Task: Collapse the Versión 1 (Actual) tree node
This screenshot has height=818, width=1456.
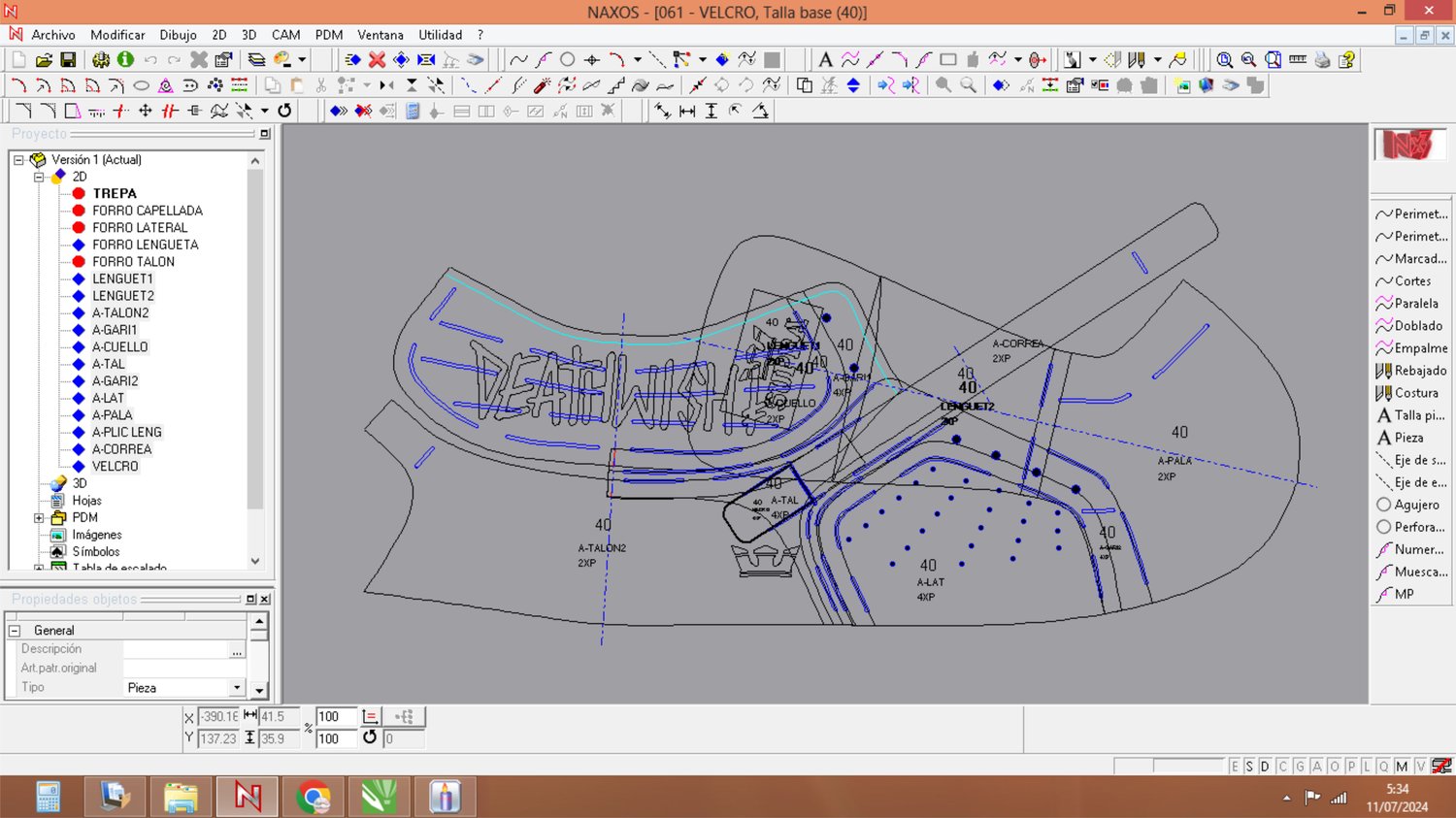Action: (18, 160)
